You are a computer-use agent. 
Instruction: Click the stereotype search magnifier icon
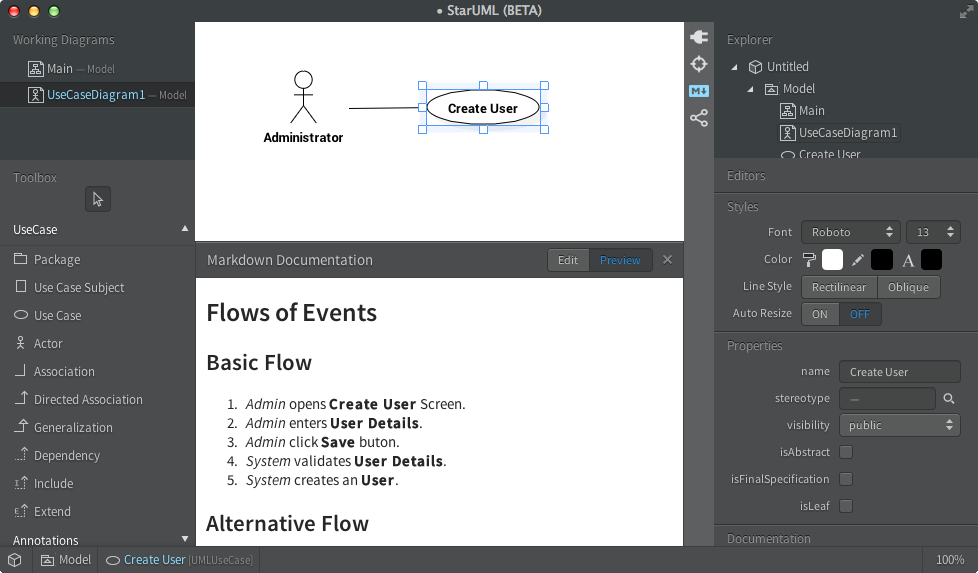[x=949, y=399]
